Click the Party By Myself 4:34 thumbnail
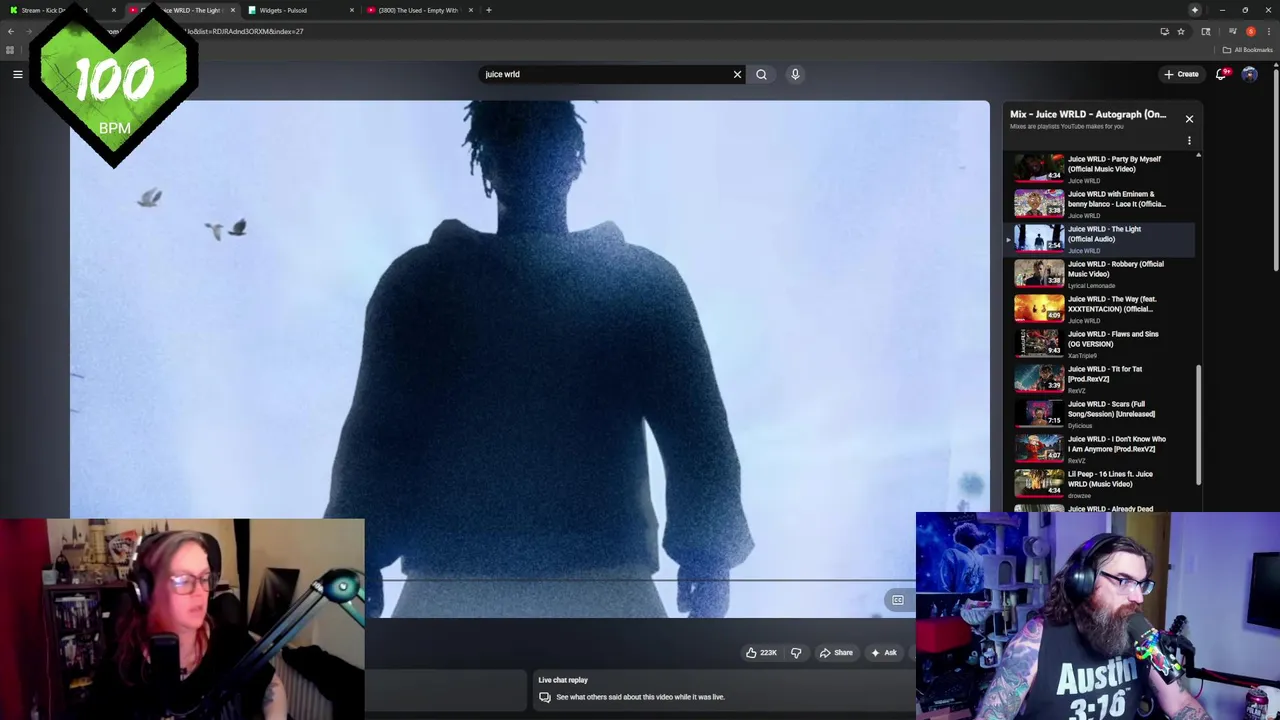This screenshot has width=1280, height=720. coord(1039,168)
